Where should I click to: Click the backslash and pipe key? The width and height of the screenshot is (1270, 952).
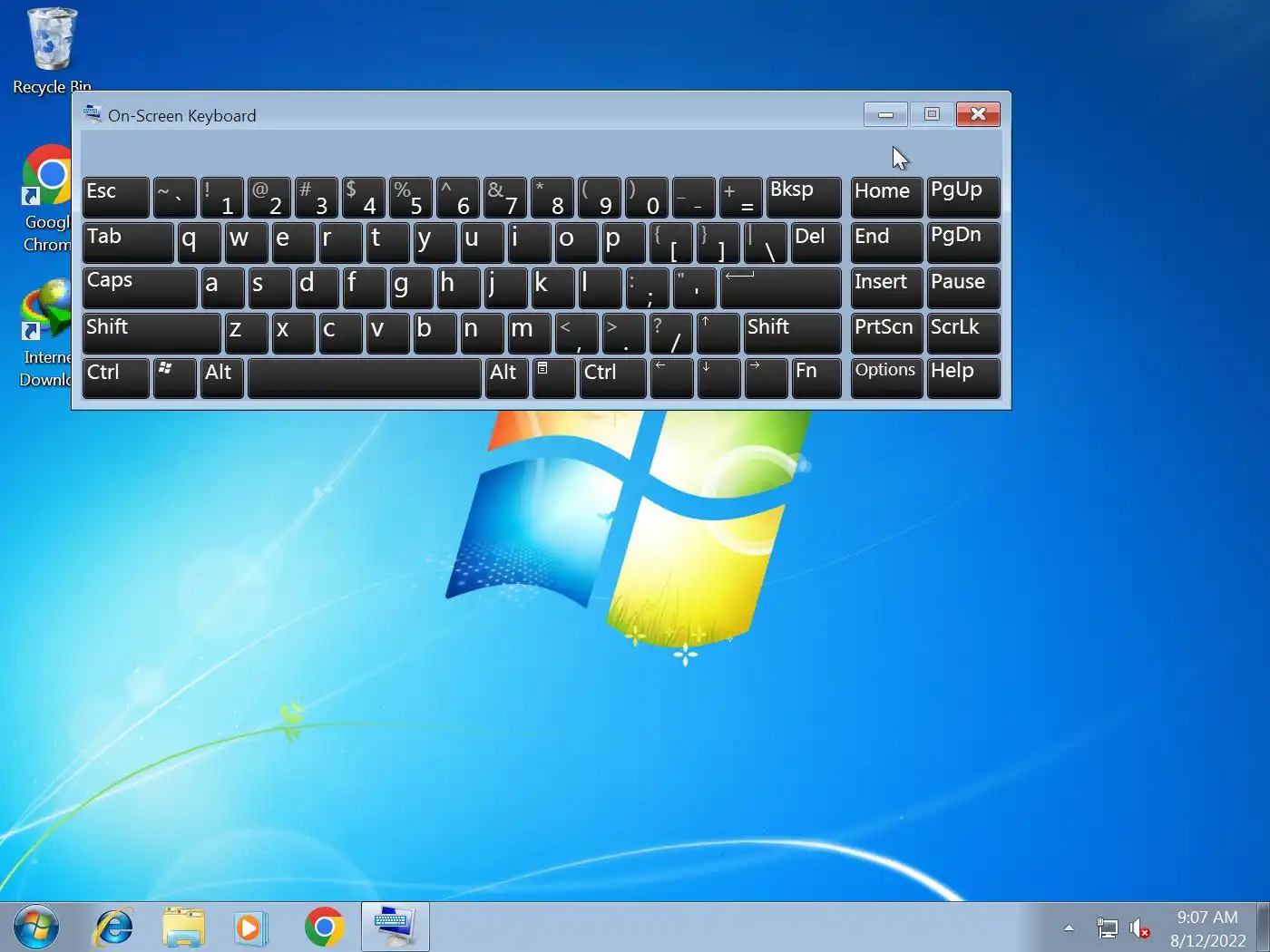tap(765, 242)
